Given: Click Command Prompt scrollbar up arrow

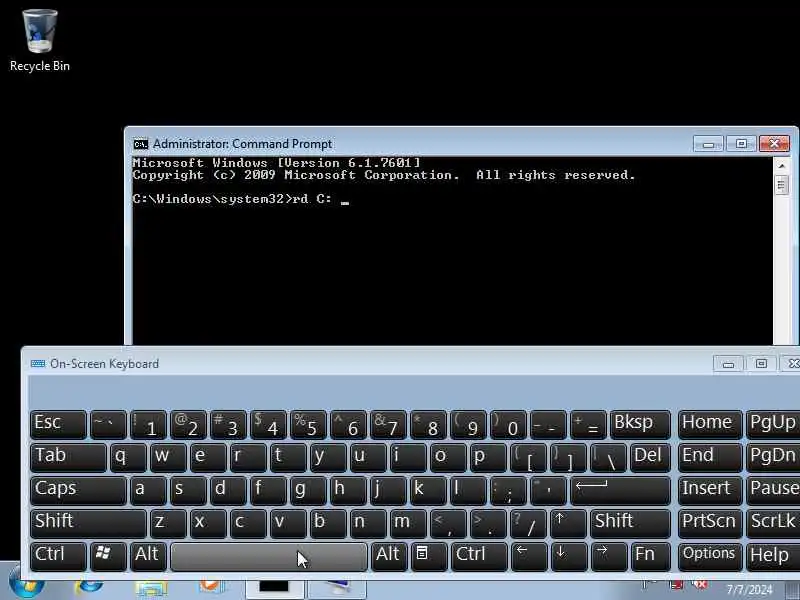Looking at the screenshot, I should coord(781,165).
